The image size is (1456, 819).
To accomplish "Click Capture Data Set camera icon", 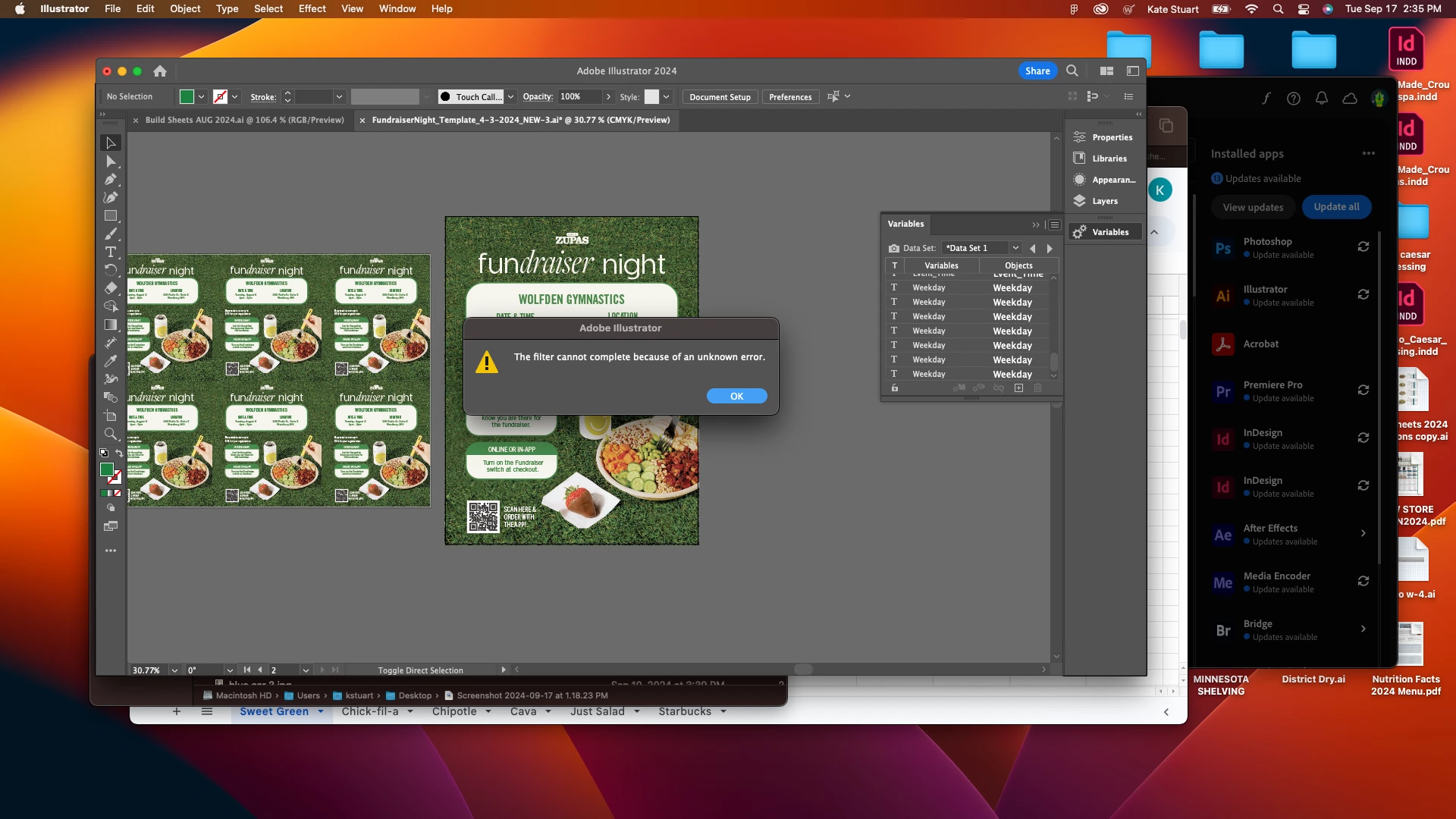I will 894,248.
